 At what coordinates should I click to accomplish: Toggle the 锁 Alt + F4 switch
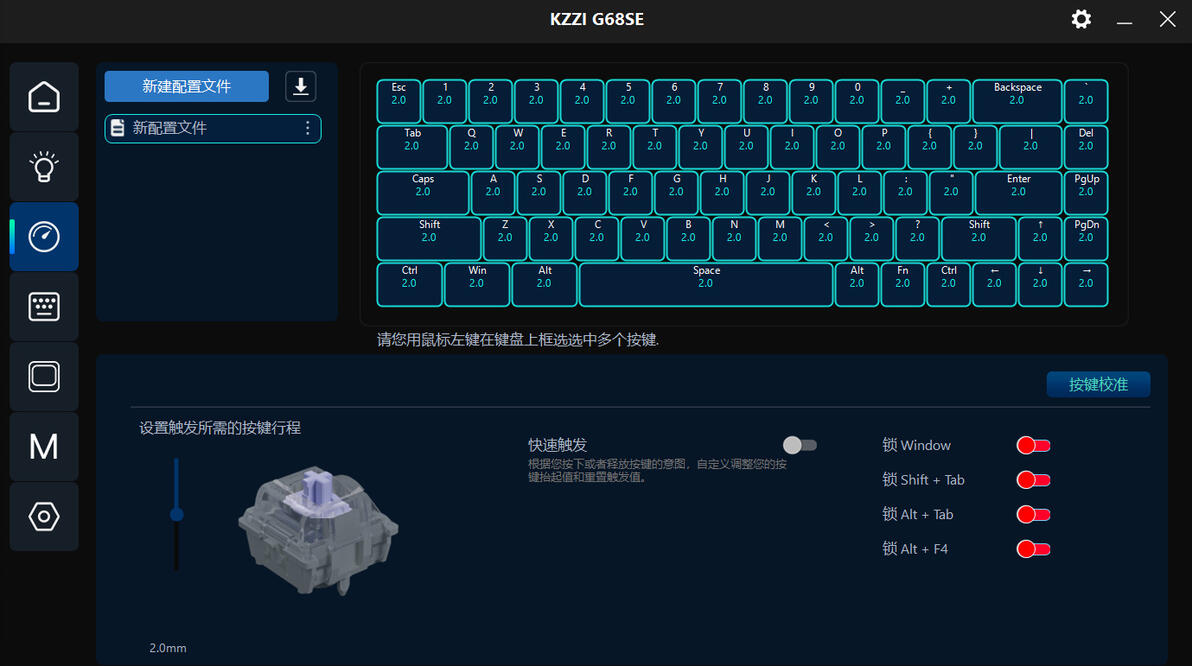click(x=1033, y=549)
